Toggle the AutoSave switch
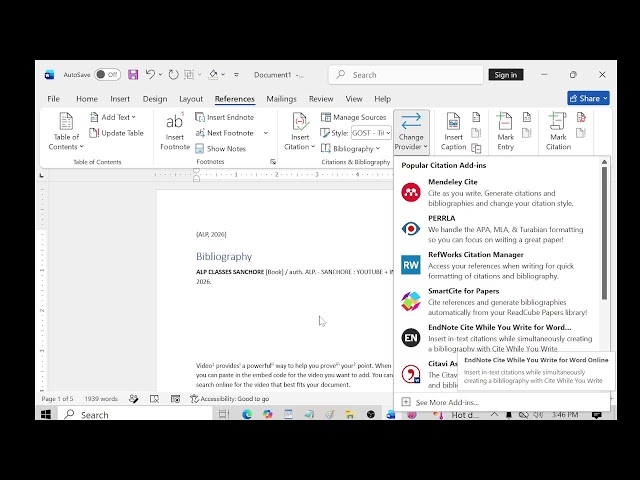 107,75
